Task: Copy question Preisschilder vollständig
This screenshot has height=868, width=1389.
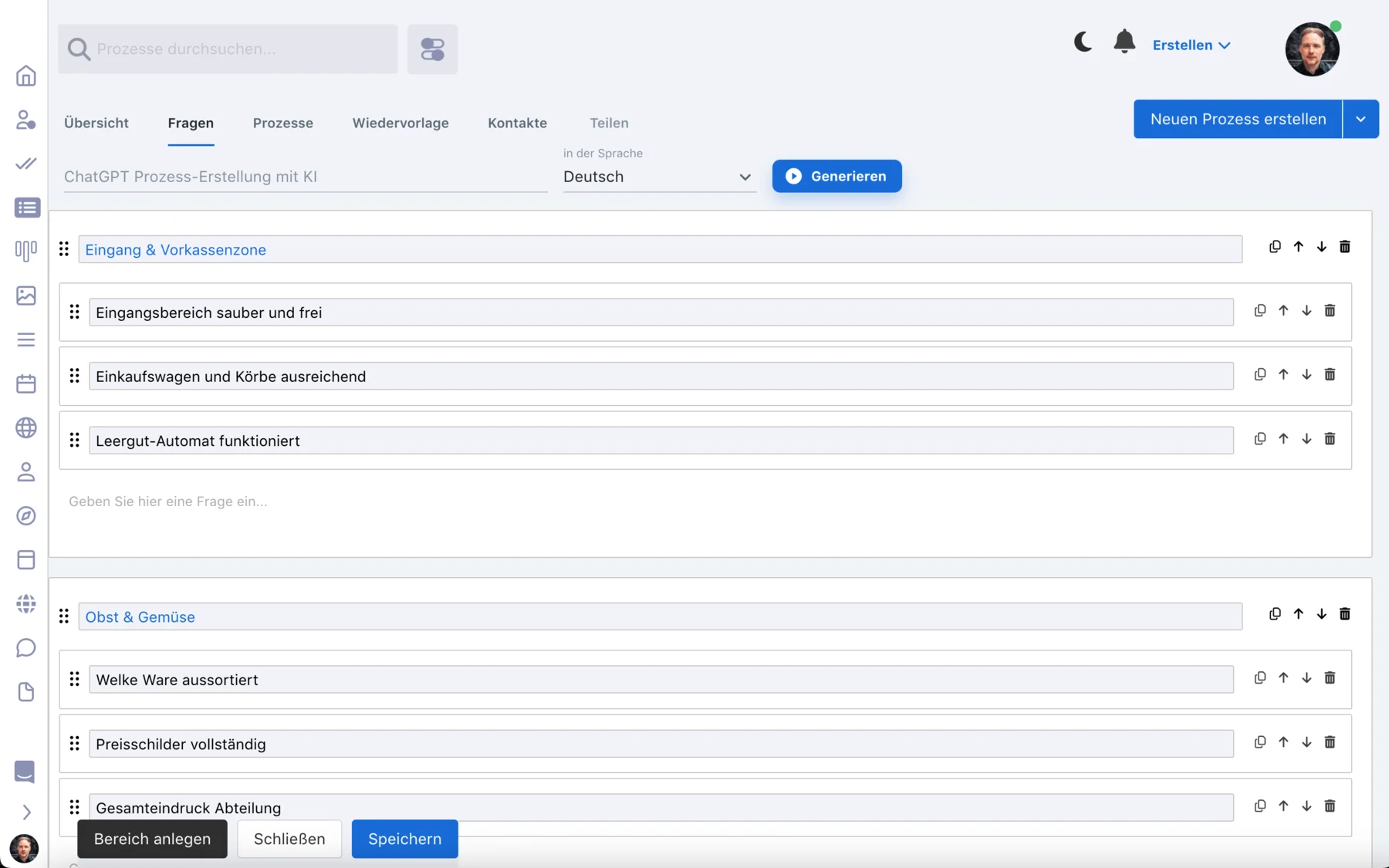Action: click(1260, 741)
